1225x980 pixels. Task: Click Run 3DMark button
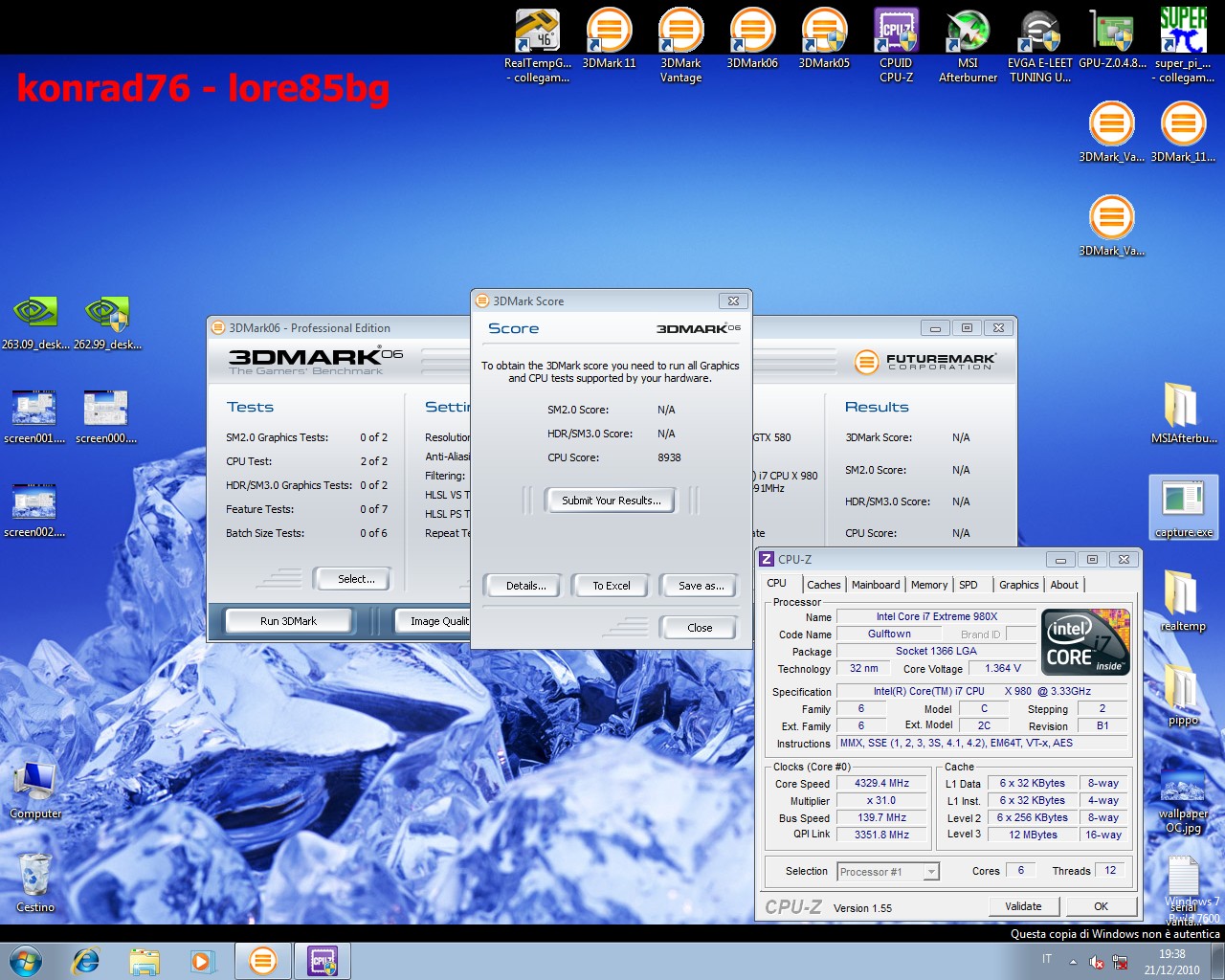click(x=288, y=621)
